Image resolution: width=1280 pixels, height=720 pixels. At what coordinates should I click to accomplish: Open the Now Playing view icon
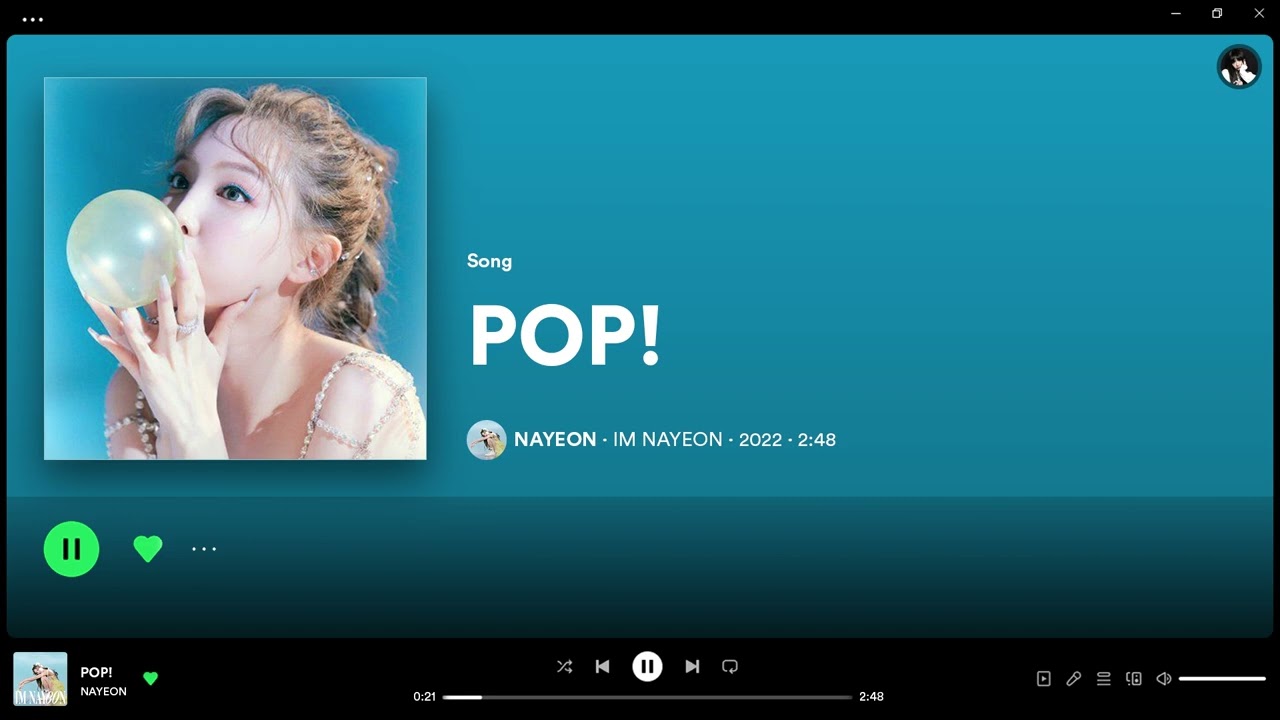point(1043,679)
